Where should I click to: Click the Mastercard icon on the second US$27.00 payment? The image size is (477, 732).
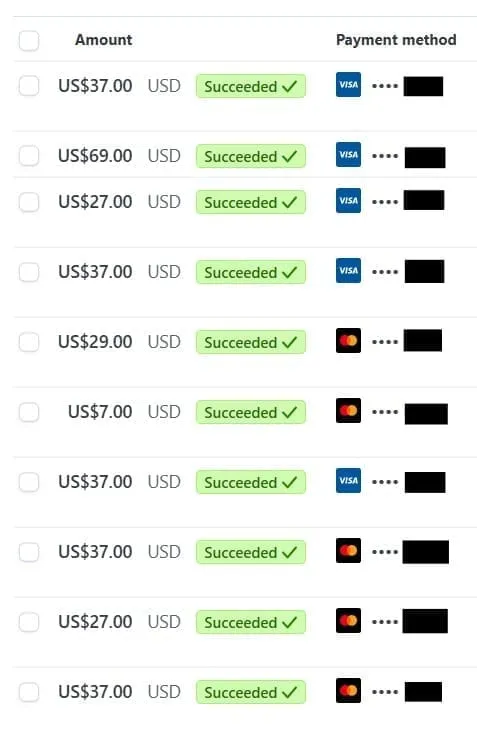point(348,621)
